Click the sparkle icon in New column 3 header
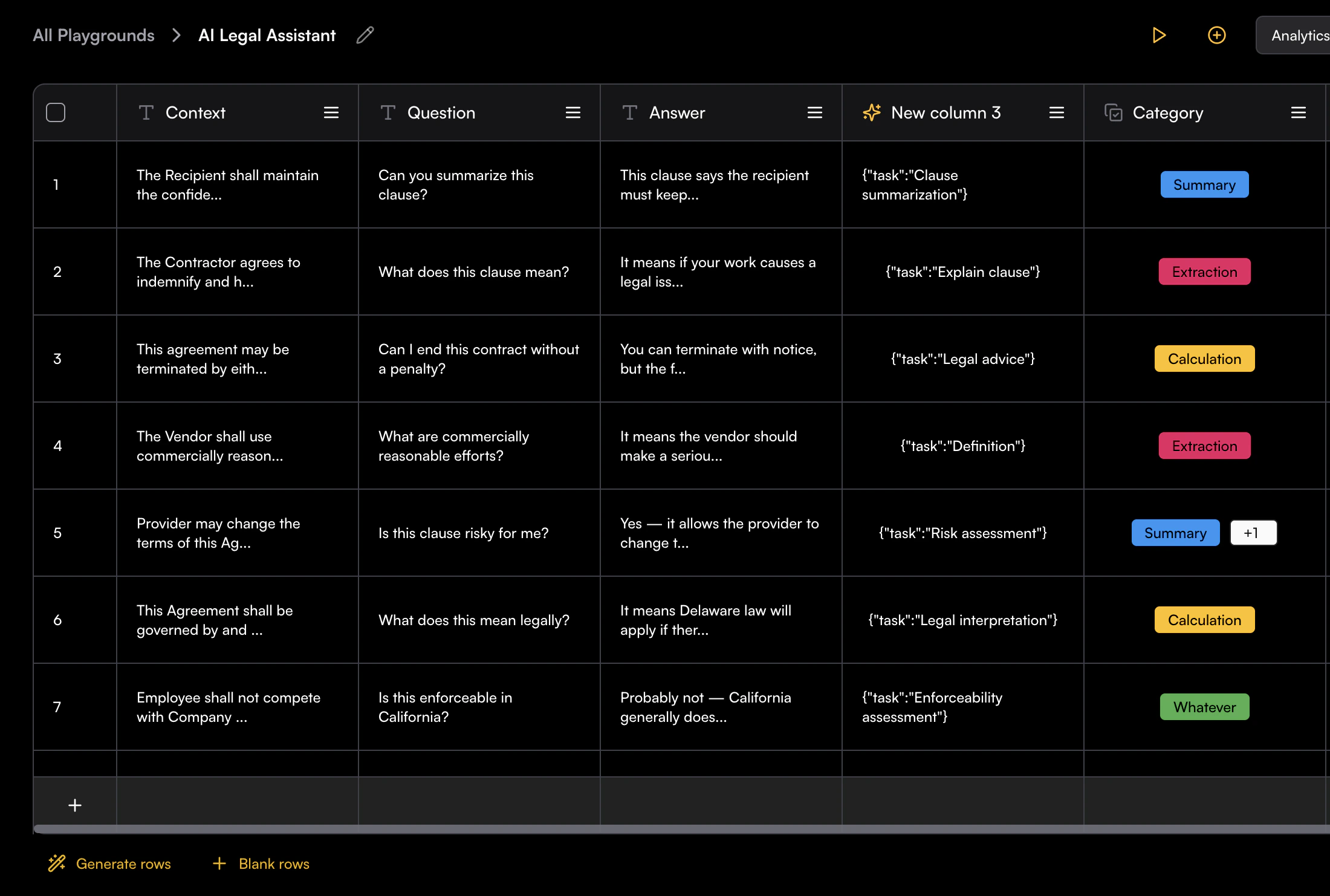Viewport: 1330px width, 896px height. tap(871, 112)
